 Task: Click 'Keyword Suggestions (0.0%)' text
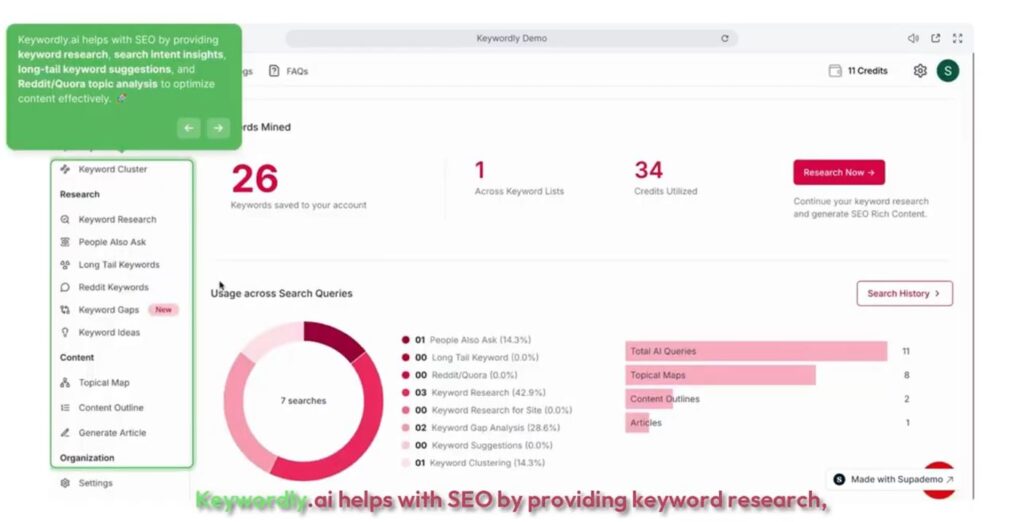[492, 446]
